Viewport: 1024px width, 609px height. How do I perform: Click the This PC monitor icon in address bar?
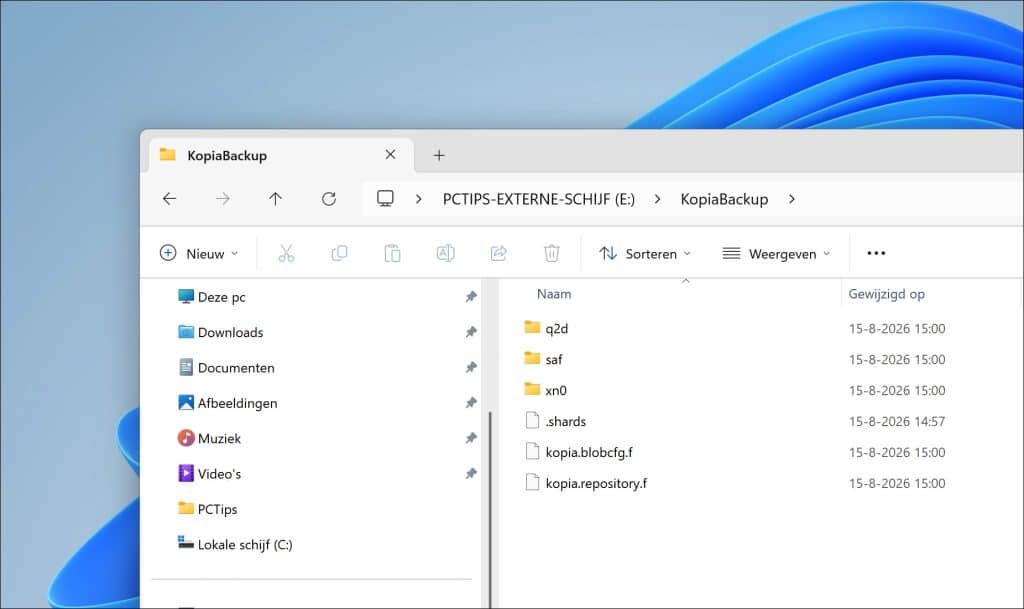(385, 198)
